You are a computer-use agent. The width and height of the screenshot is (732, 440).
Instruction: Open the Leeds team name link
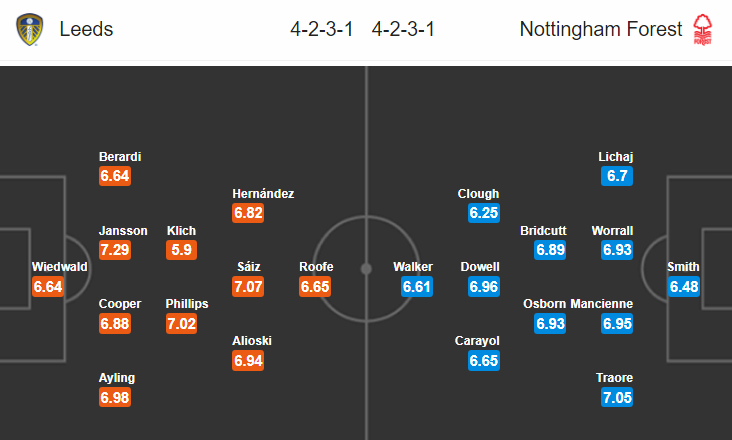click(x=86, y=29)
